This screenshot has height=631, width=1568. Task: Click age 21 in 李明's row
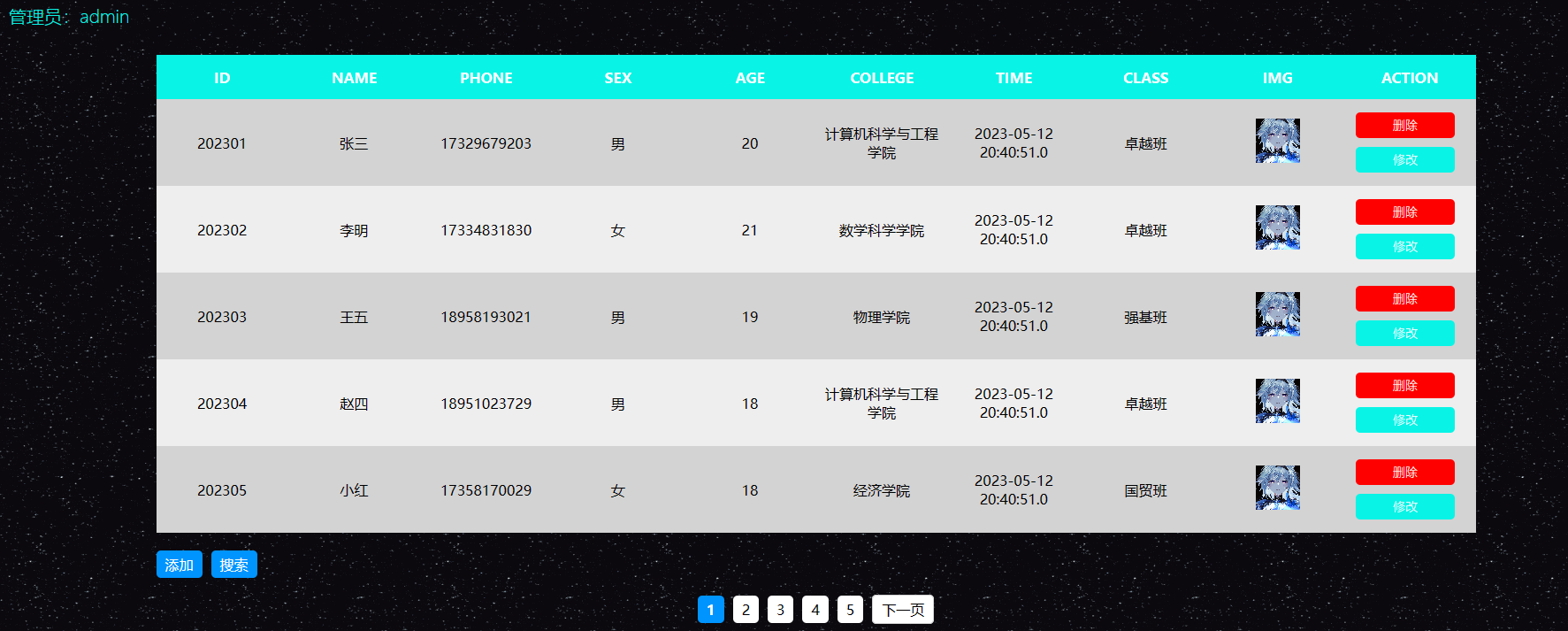coord(750,230)
